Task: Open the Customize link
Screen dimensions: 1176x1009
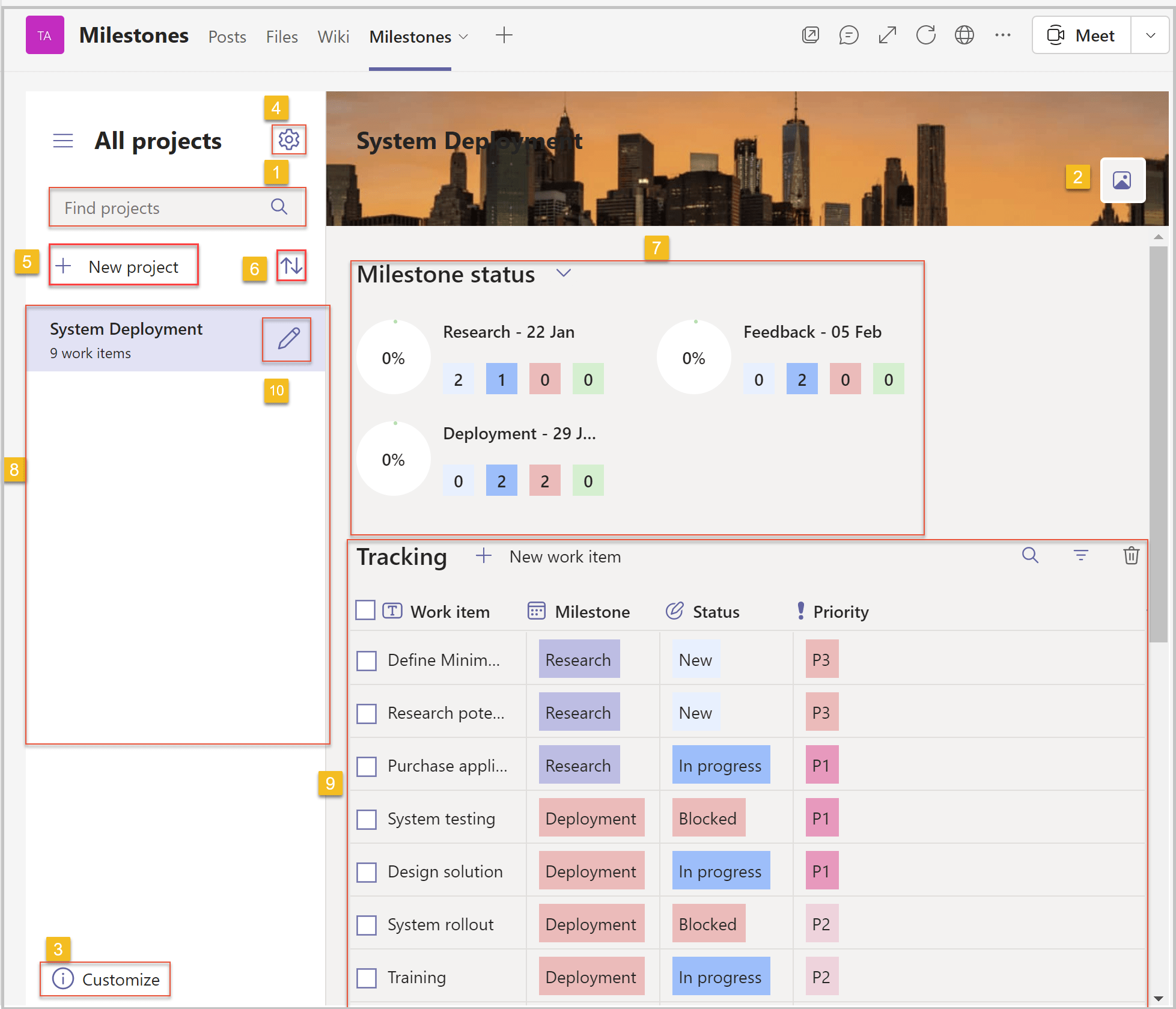Action: point(105,979)
